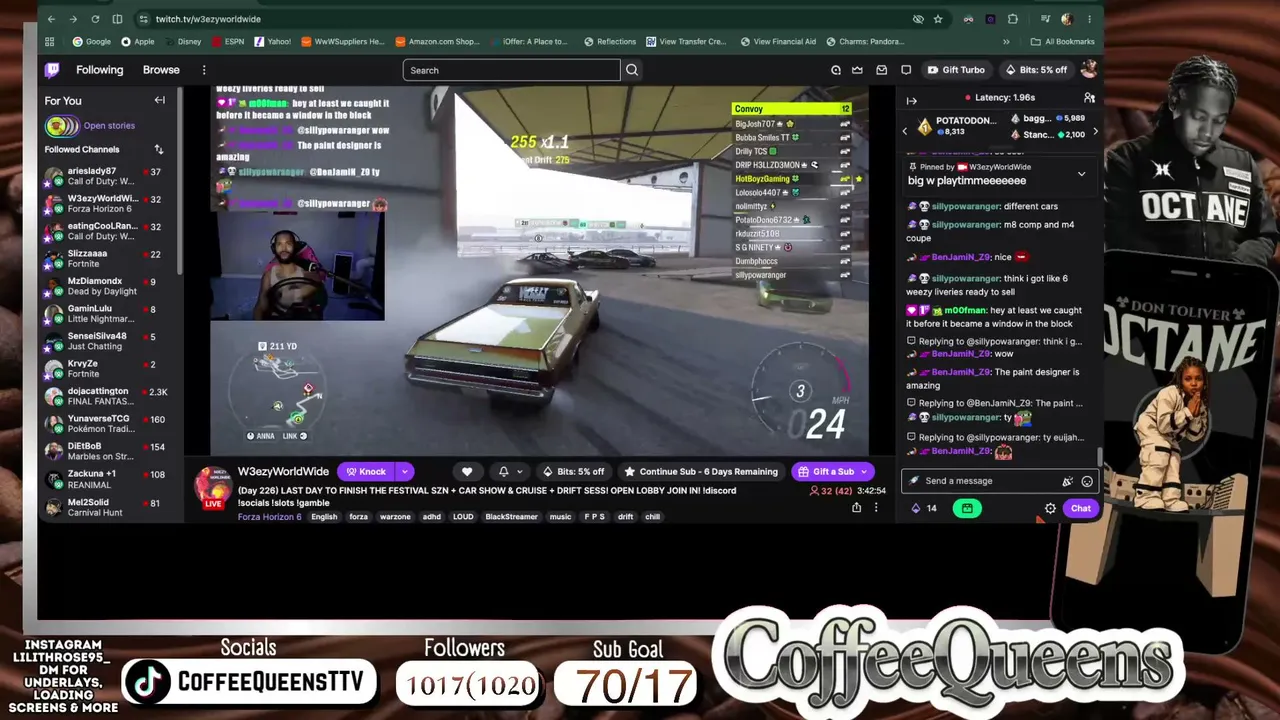The image size is (1280, 720).
Task: Show previous gifter leaderboard entries
Action: pyautogui.click(x=905, y=131)
